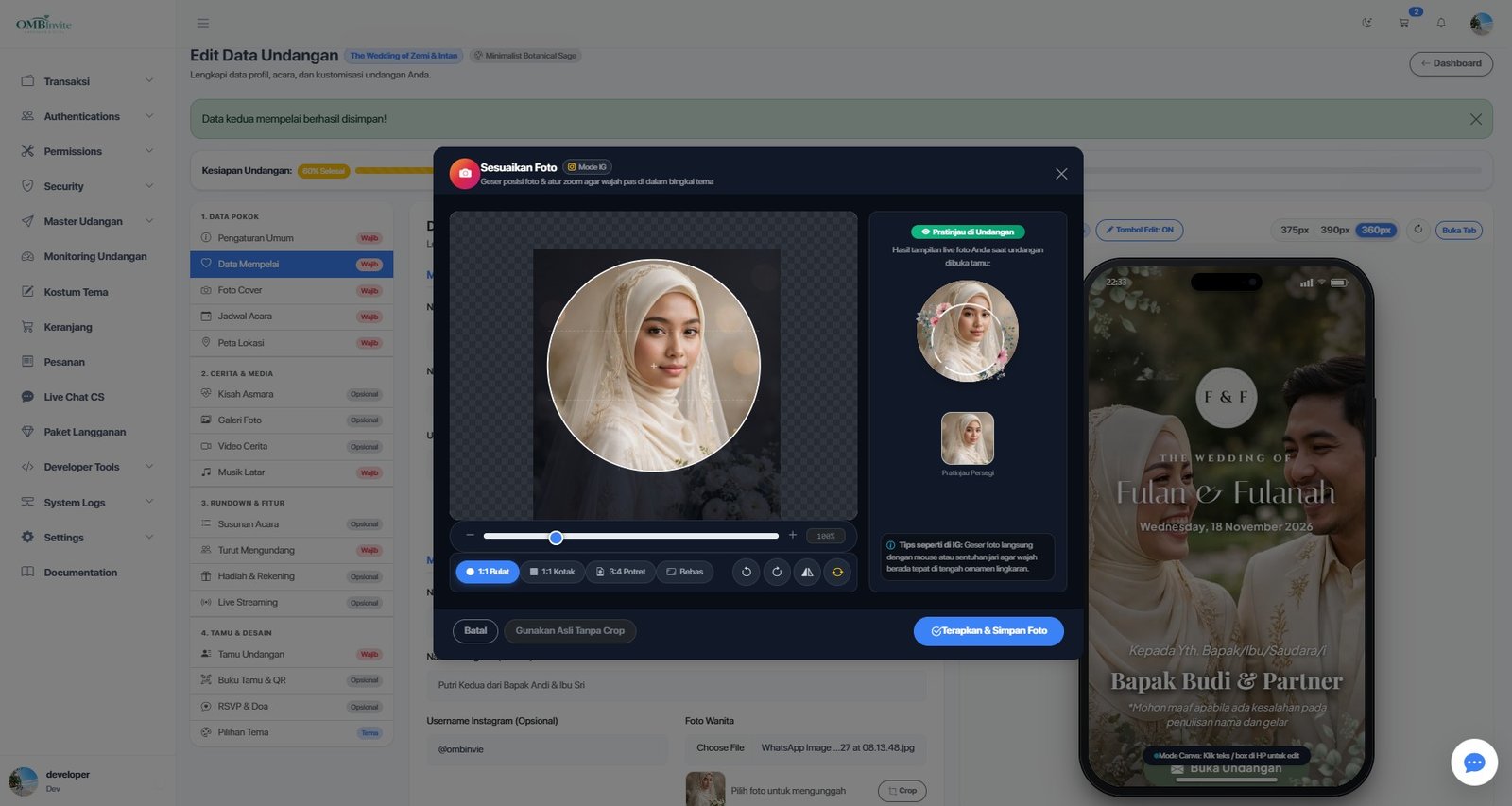Viewport: 1512px width, 806px height.
Task: Click the zoom in plus icon
Action: click(793, 536)
